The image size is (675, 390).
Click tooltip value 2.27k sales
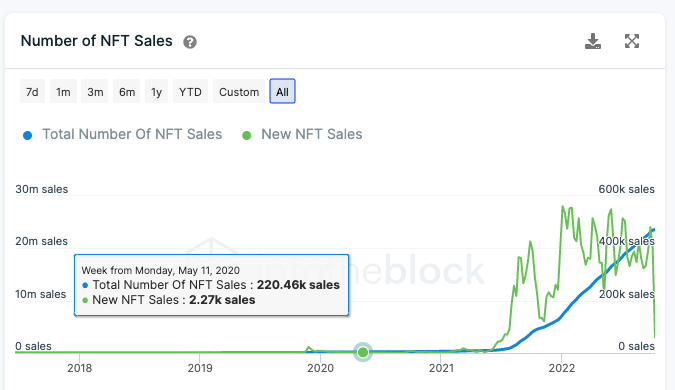tap(222, 300)
